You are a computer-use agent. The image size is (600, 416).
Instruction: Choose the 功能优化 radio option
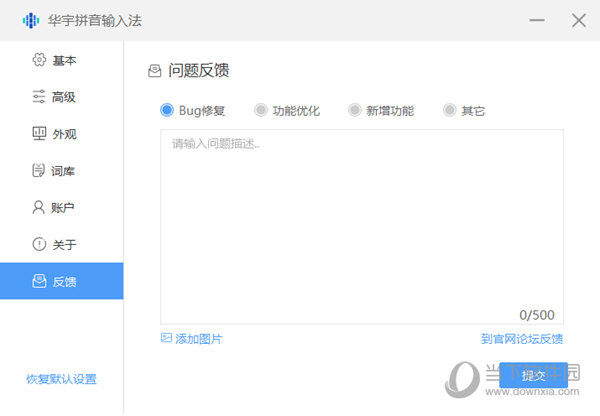[261, 110]
